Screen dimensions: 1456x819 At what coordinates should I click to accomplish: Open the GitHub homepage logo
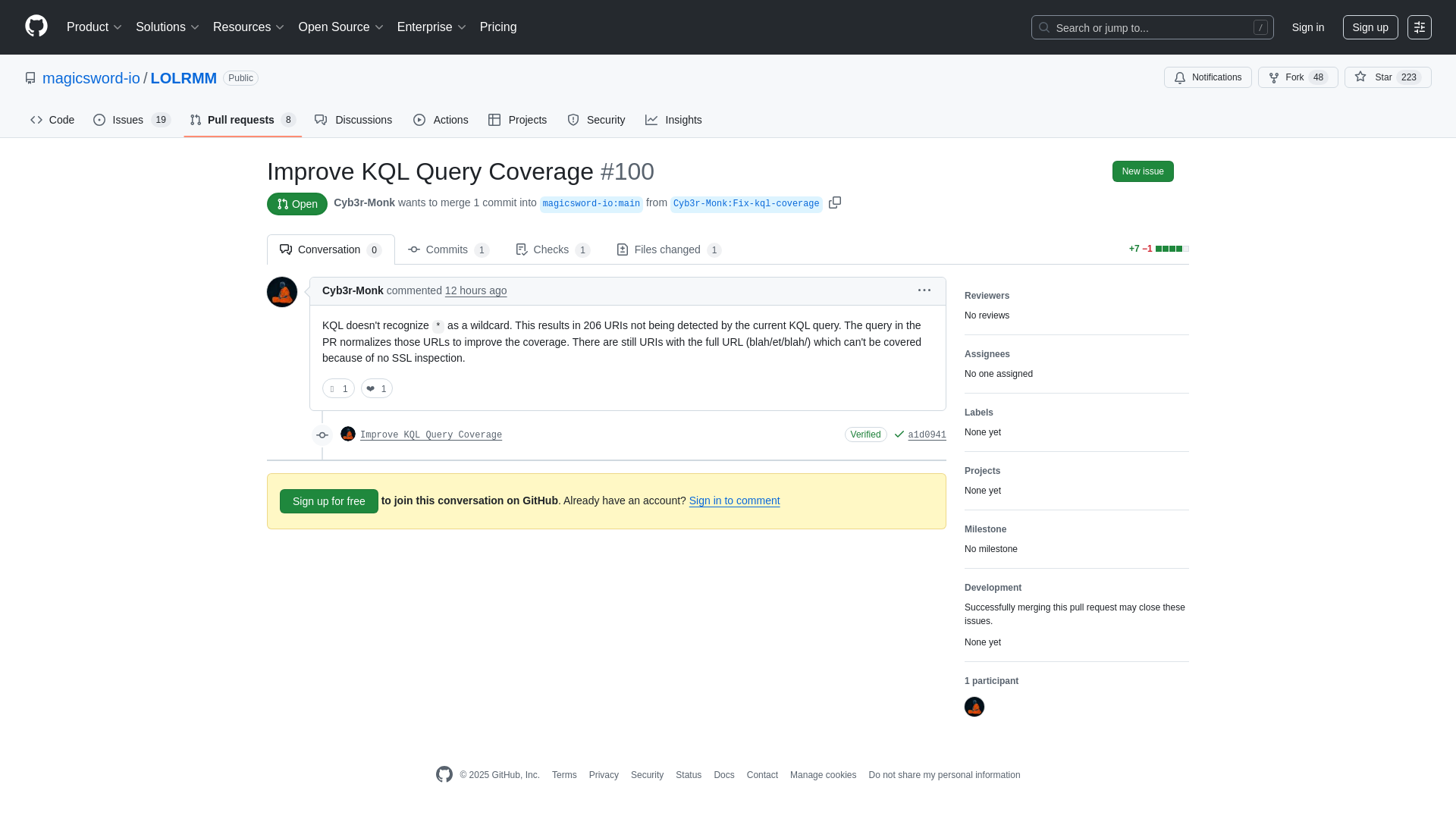tap(36, 27)
